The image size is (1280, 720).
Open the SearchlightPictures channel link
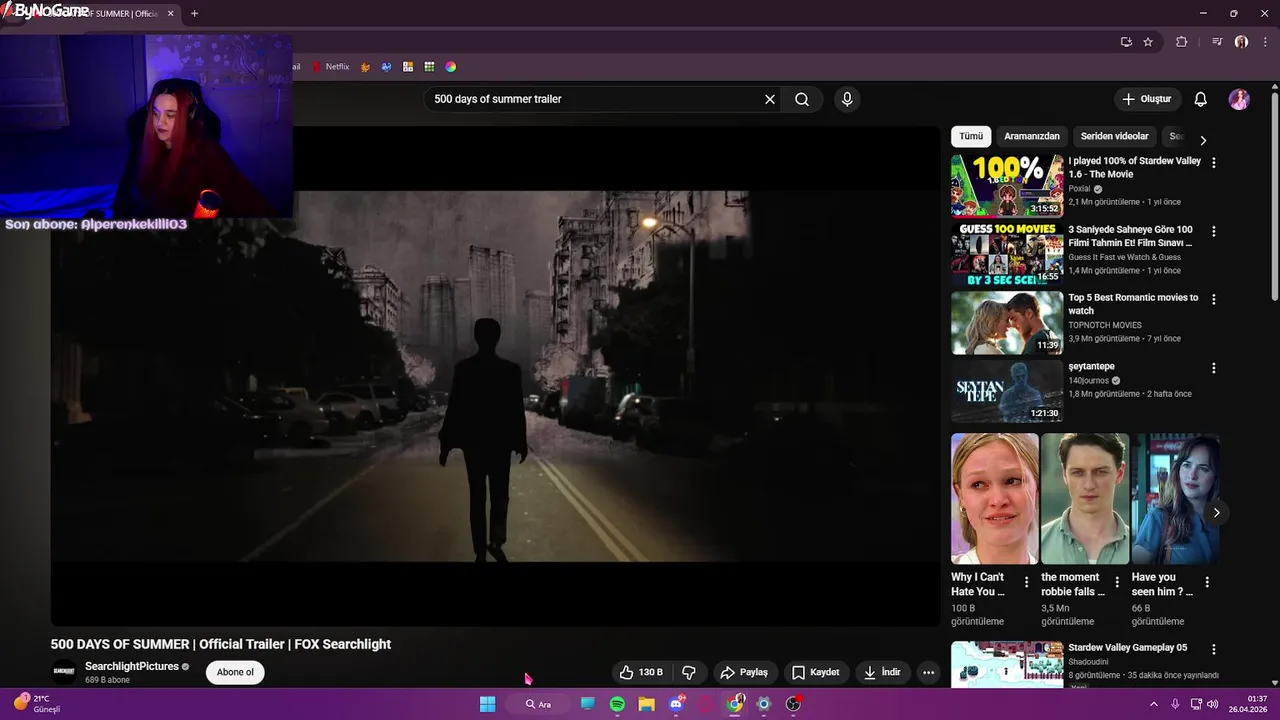pos(132,666)
